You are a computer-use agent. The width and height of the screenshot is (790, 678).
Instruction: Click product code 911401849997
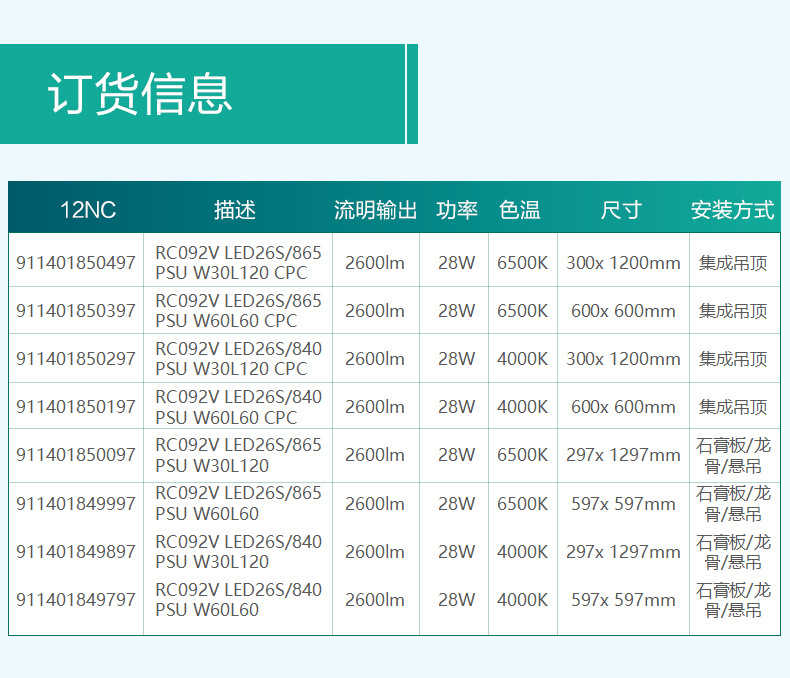[x=76, y=503]
